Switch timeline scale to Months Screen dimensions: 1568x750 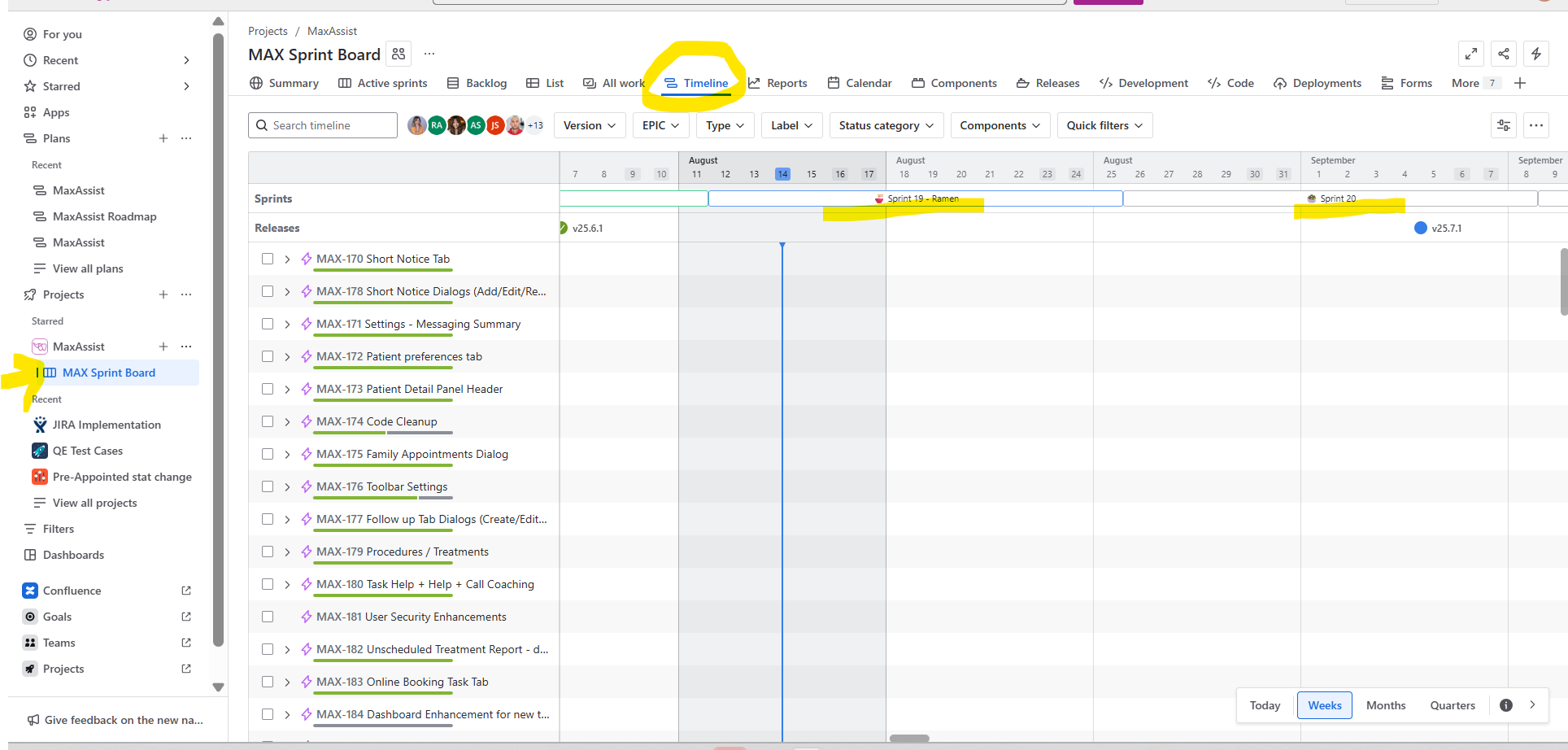point(1386,705)
